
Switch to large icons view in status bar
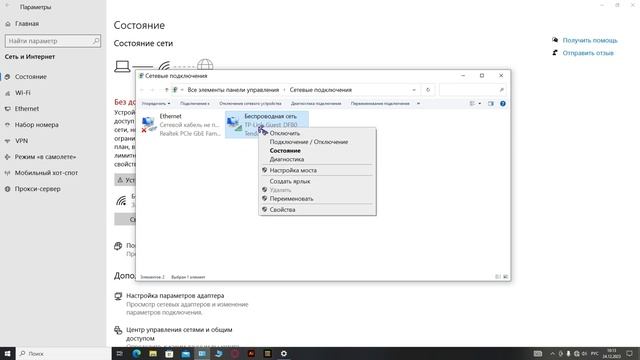coord(506,277)
